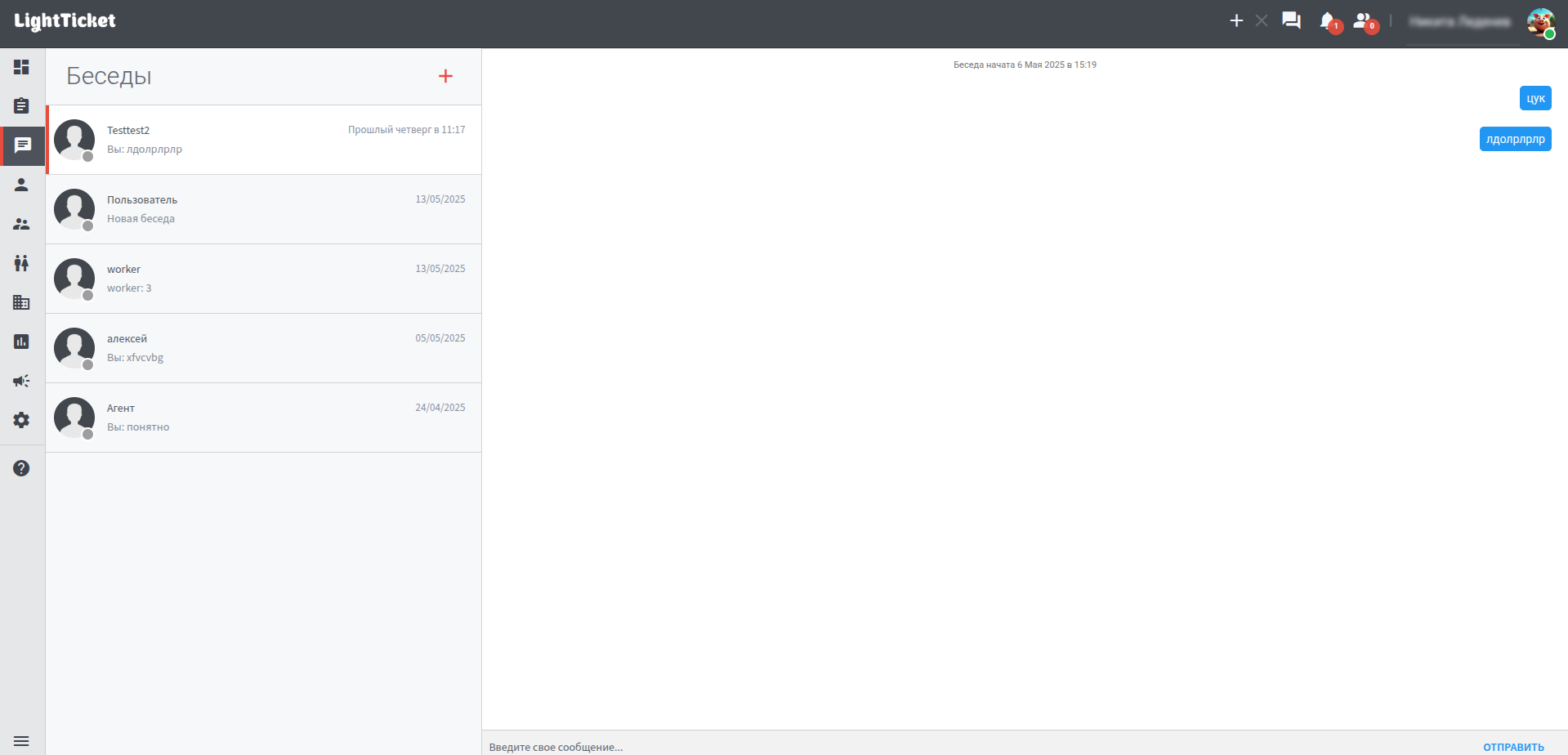Open the single user icon in sidebar
The height and width of the screenshot is (755, 1568).
click(x=21, y=185)
